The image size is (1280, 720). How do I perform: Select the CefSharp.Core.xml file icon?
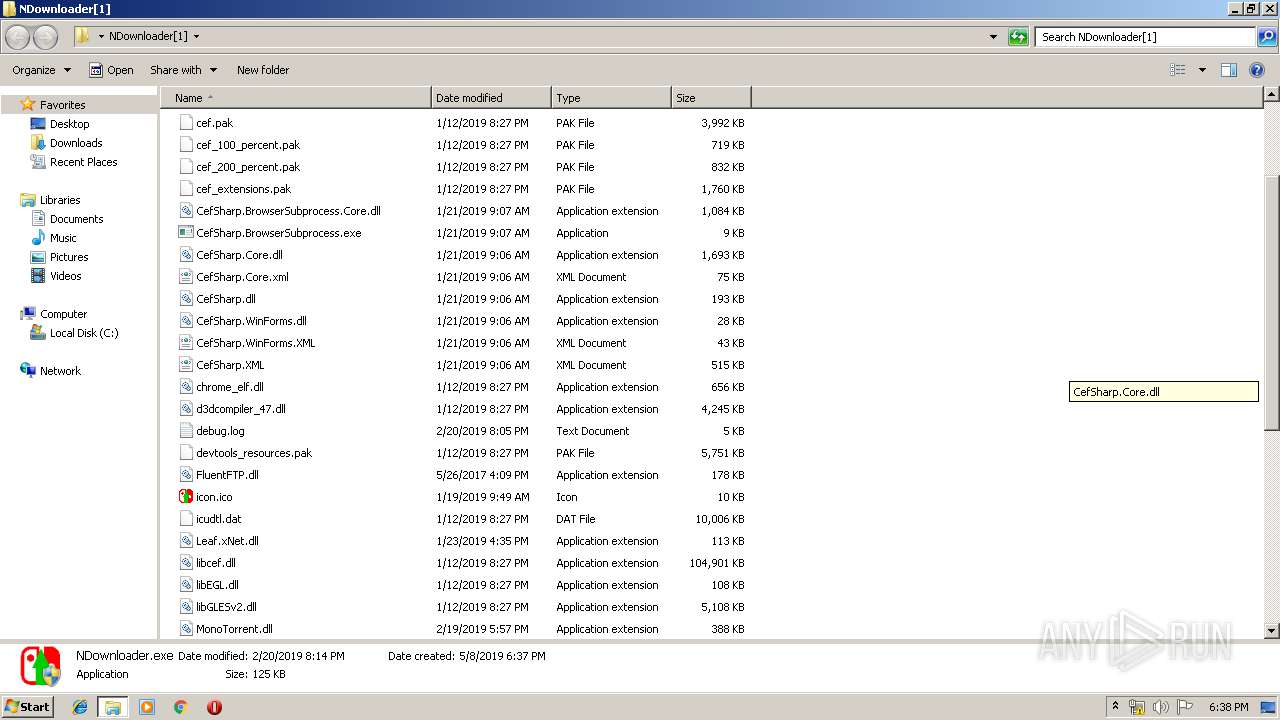pyautogui.click(x=186, y=277)
